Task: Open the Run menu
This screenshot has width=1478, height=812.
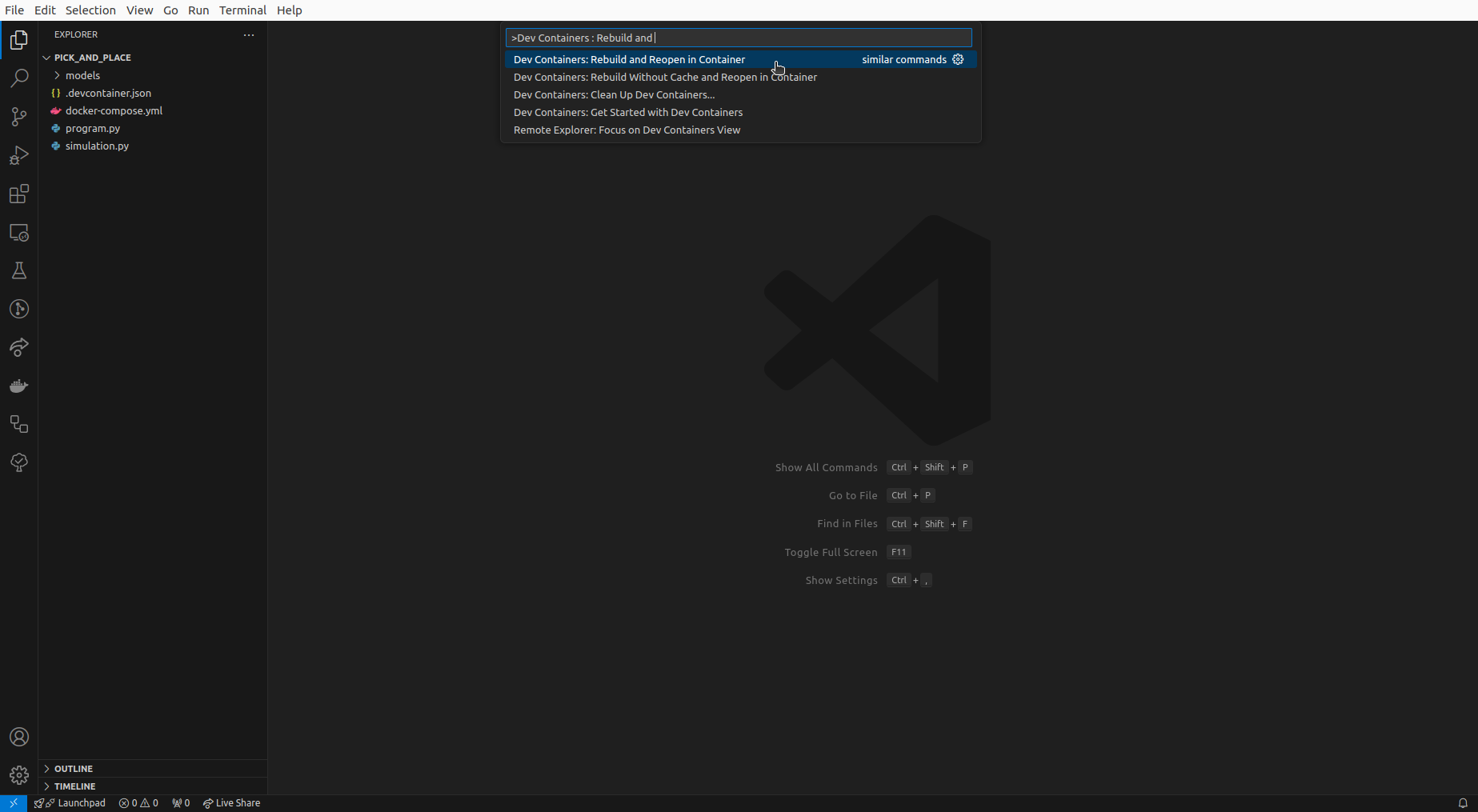Action: 198,10
